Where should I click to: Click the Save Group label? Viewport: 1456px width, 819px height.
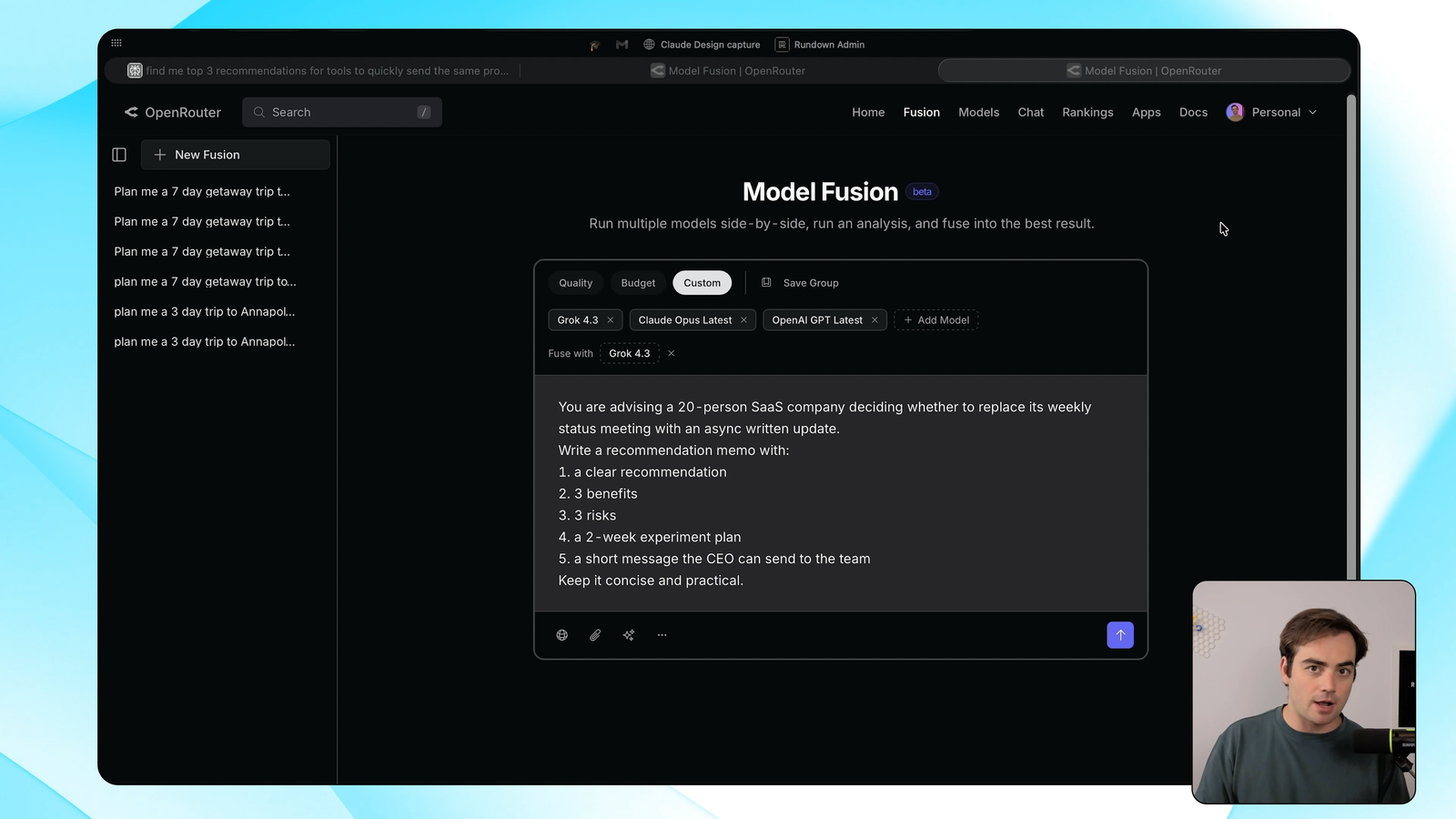click(x=811, y=283)
